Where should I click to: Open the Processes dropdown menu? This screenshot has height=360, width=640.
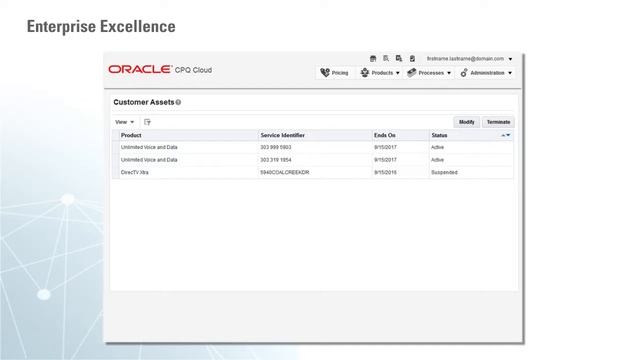click(429, 73)
